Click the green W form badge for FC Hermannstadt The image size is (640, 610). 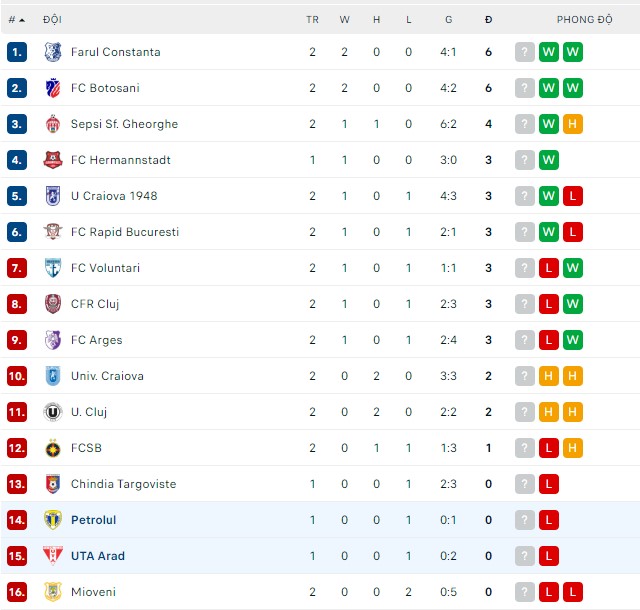click(x=549, y=160)
